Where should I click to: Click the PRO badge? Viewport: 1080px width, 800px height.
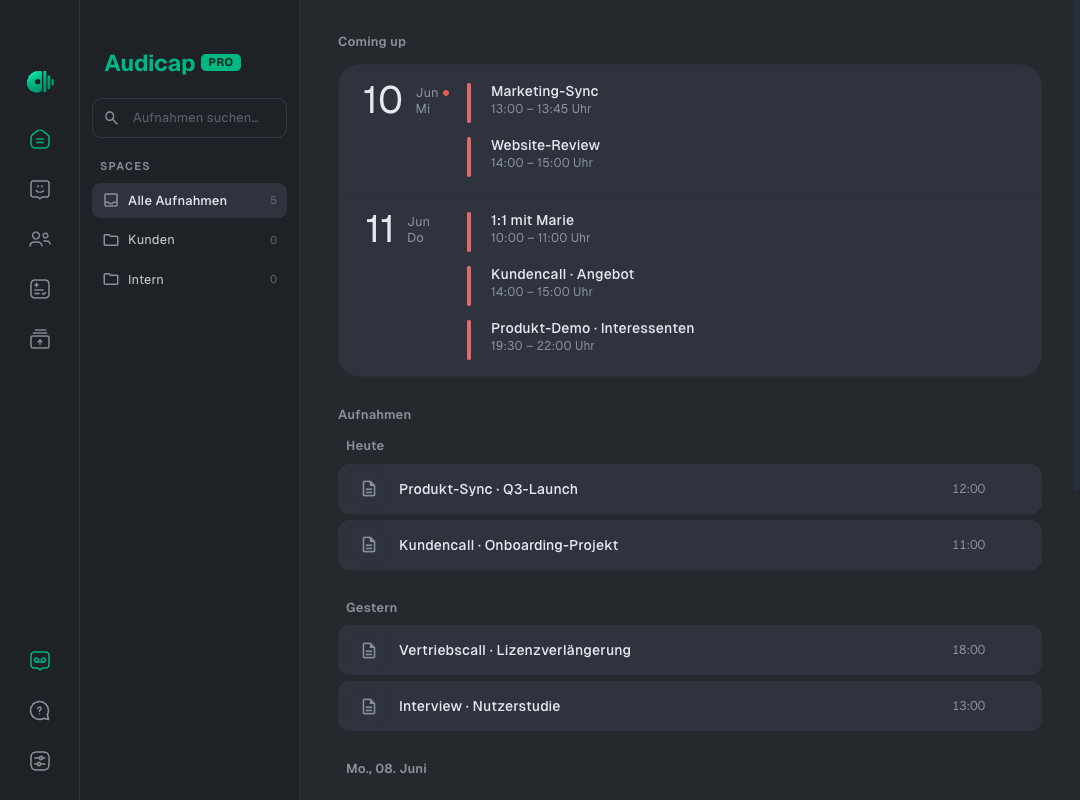(x=221, y=62)
